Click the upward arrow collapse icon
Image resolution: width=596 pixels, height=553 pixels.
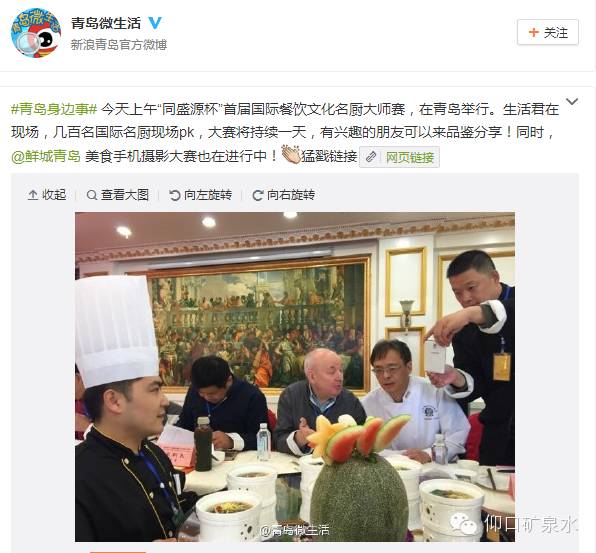click(33, 195)
